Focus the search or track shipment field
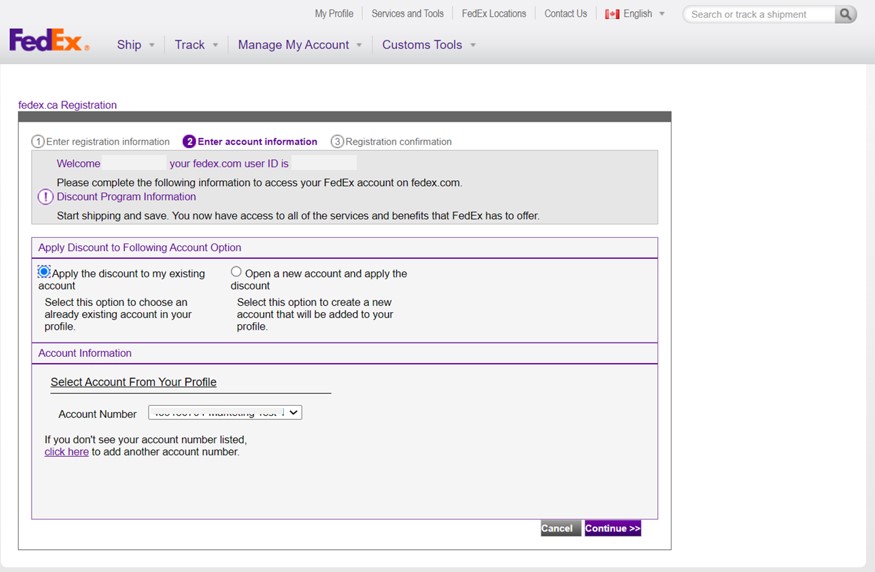This screenshot has height=572, width=875. (x=761, y=15)
